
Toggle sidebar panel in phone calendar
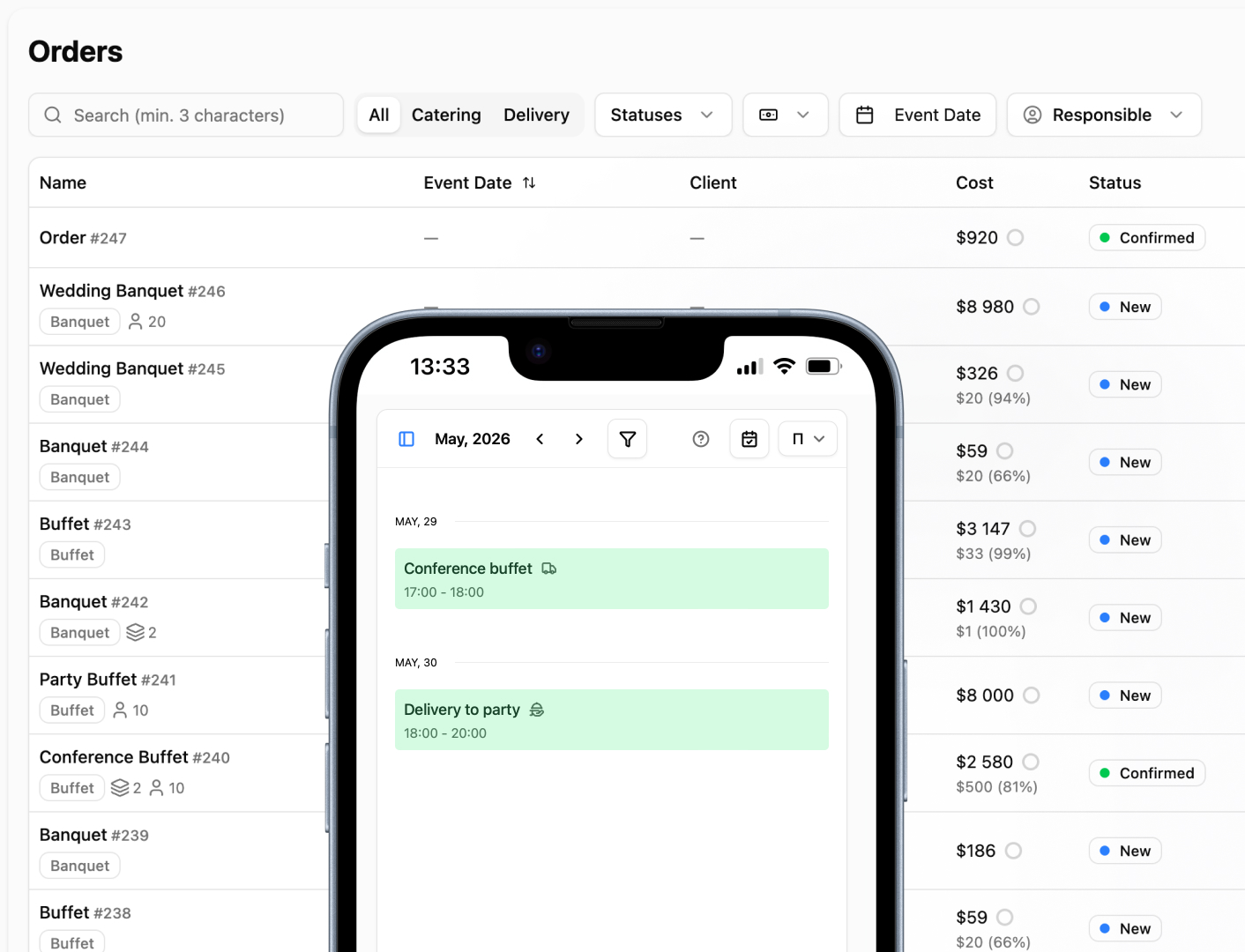(x=406, y=439)
